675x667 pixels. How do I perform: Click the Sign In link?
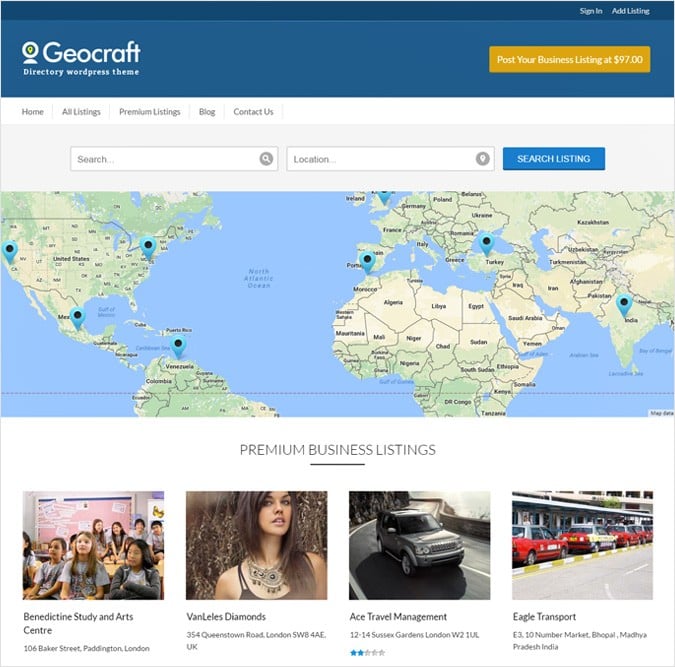[591, 11]
